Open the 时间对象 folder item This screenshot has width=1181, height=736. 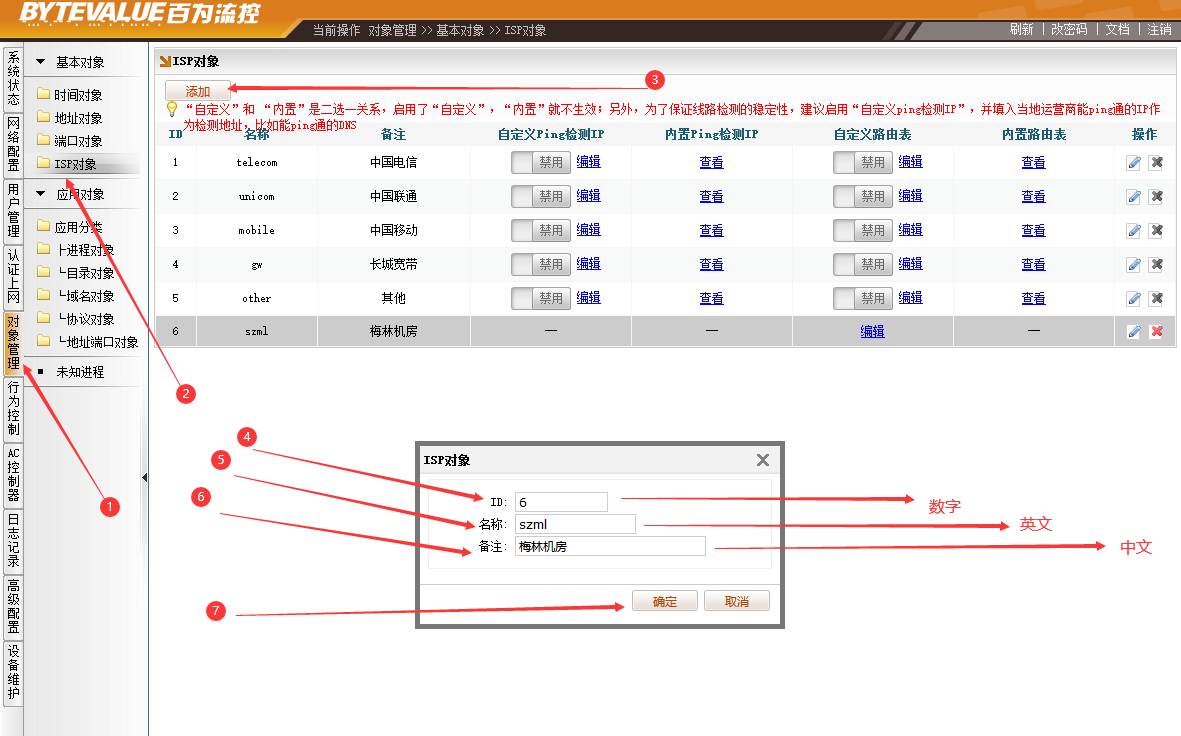point(78,95)
